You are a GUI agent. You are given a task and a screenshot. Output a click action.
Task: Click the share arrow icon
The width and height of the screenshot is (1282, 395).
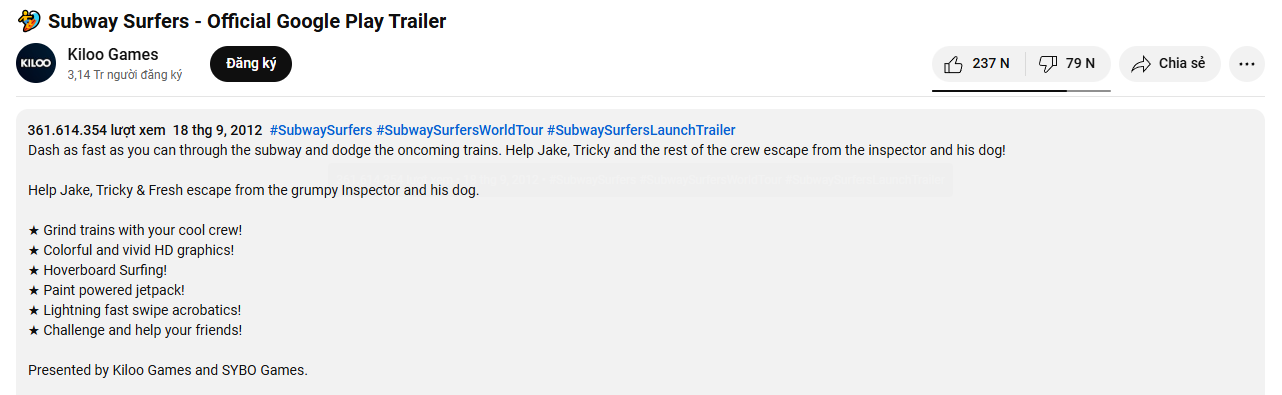[x=1140, y=64]
